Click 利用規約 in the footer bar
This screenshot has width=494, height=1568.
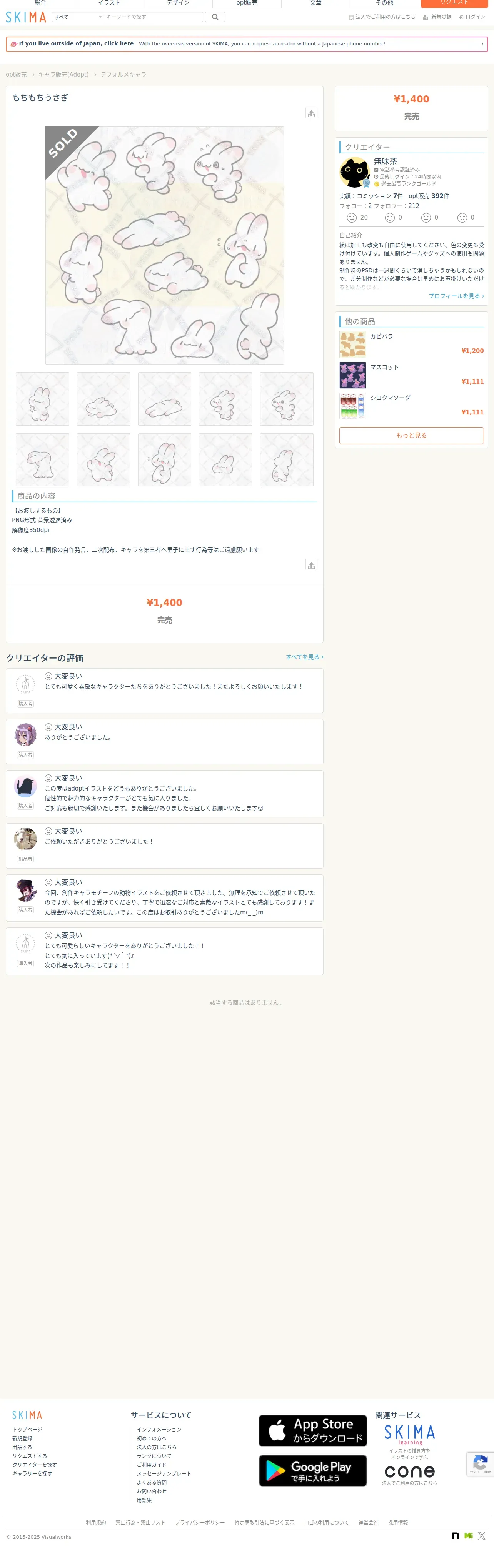tap(96, 1522)
